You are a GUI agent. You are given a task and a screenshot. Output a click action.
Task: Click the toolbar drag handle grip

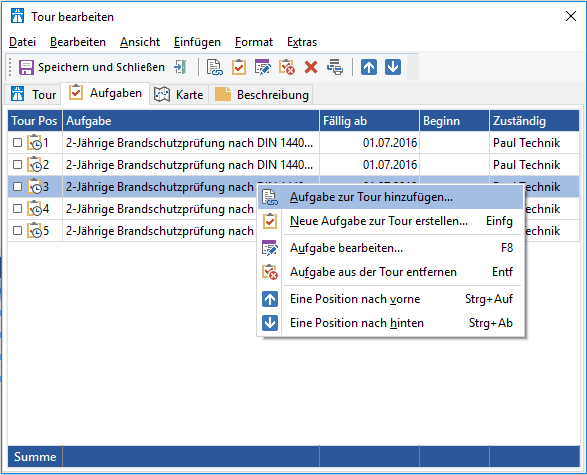[10, 67]
